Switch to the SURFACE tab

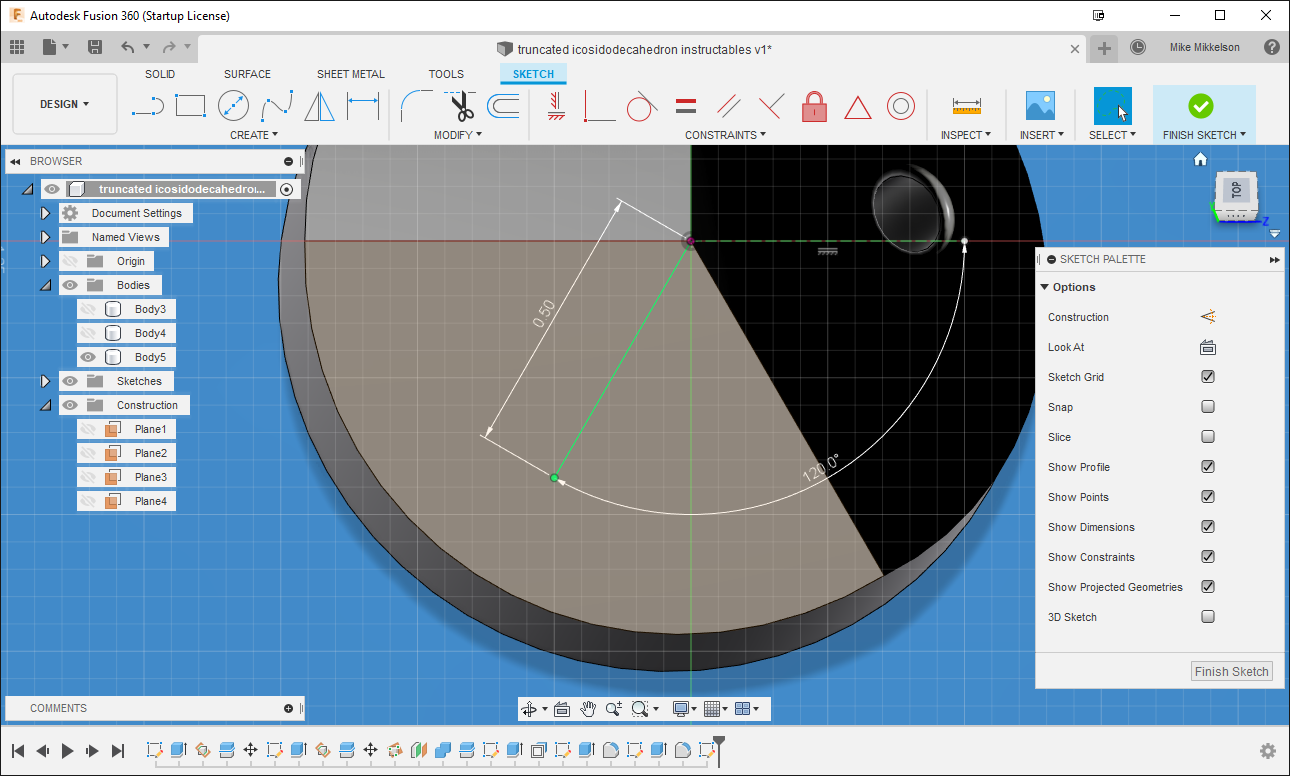point(246,73)
